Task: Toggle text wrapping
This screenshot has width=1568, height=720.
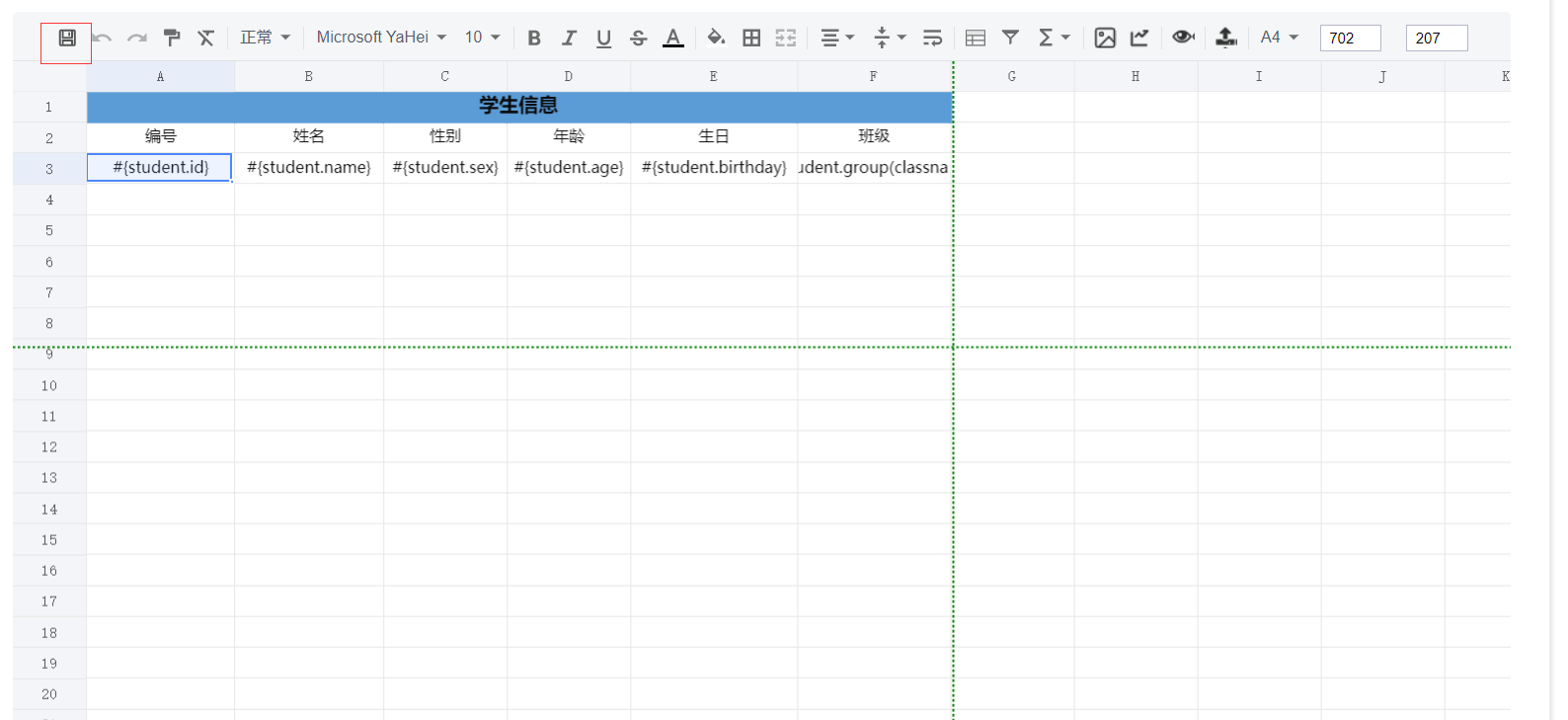Action: point(932,38)
